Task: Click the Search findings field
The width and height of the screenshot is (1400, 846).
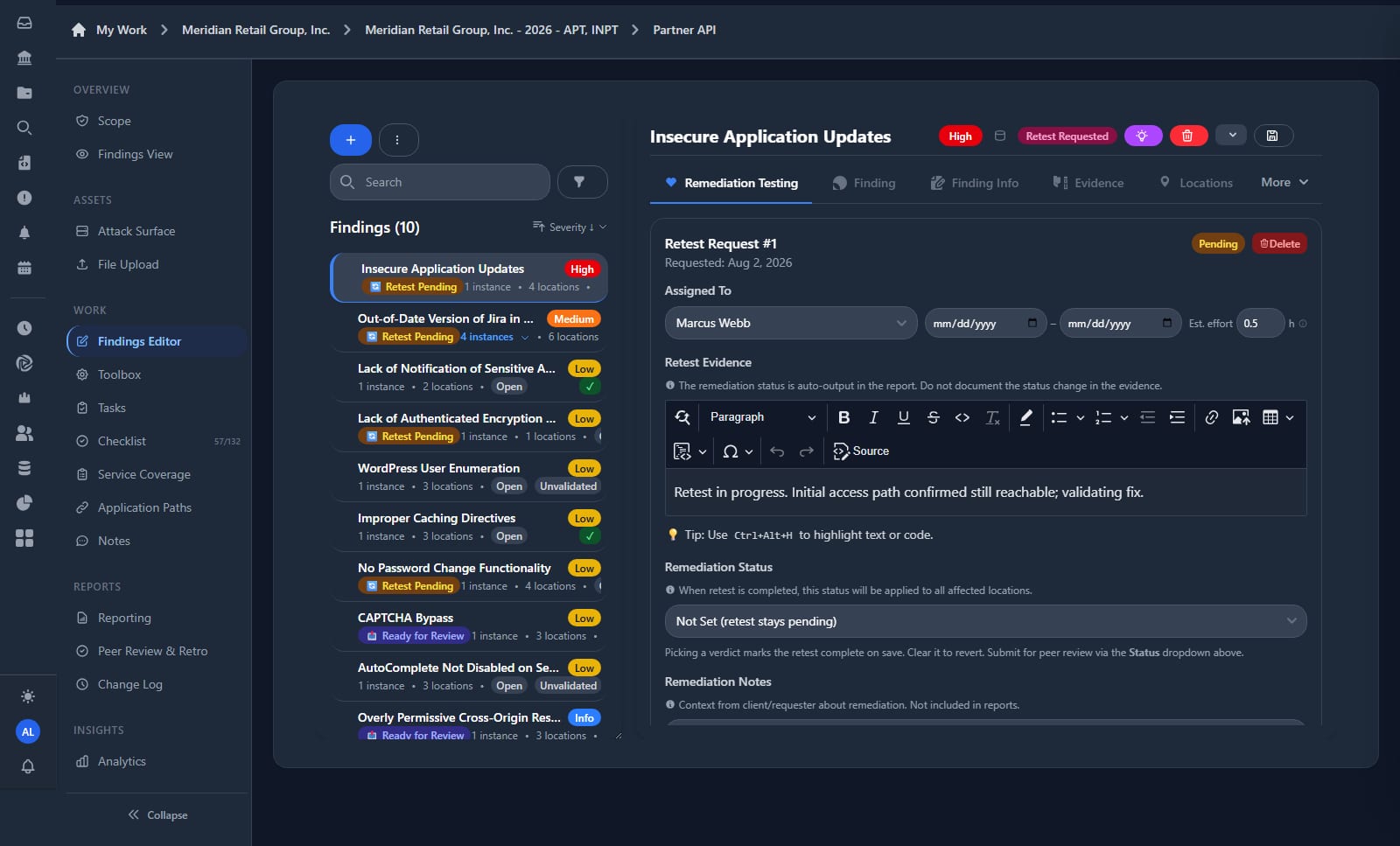Action: click(x=440, y=182)
